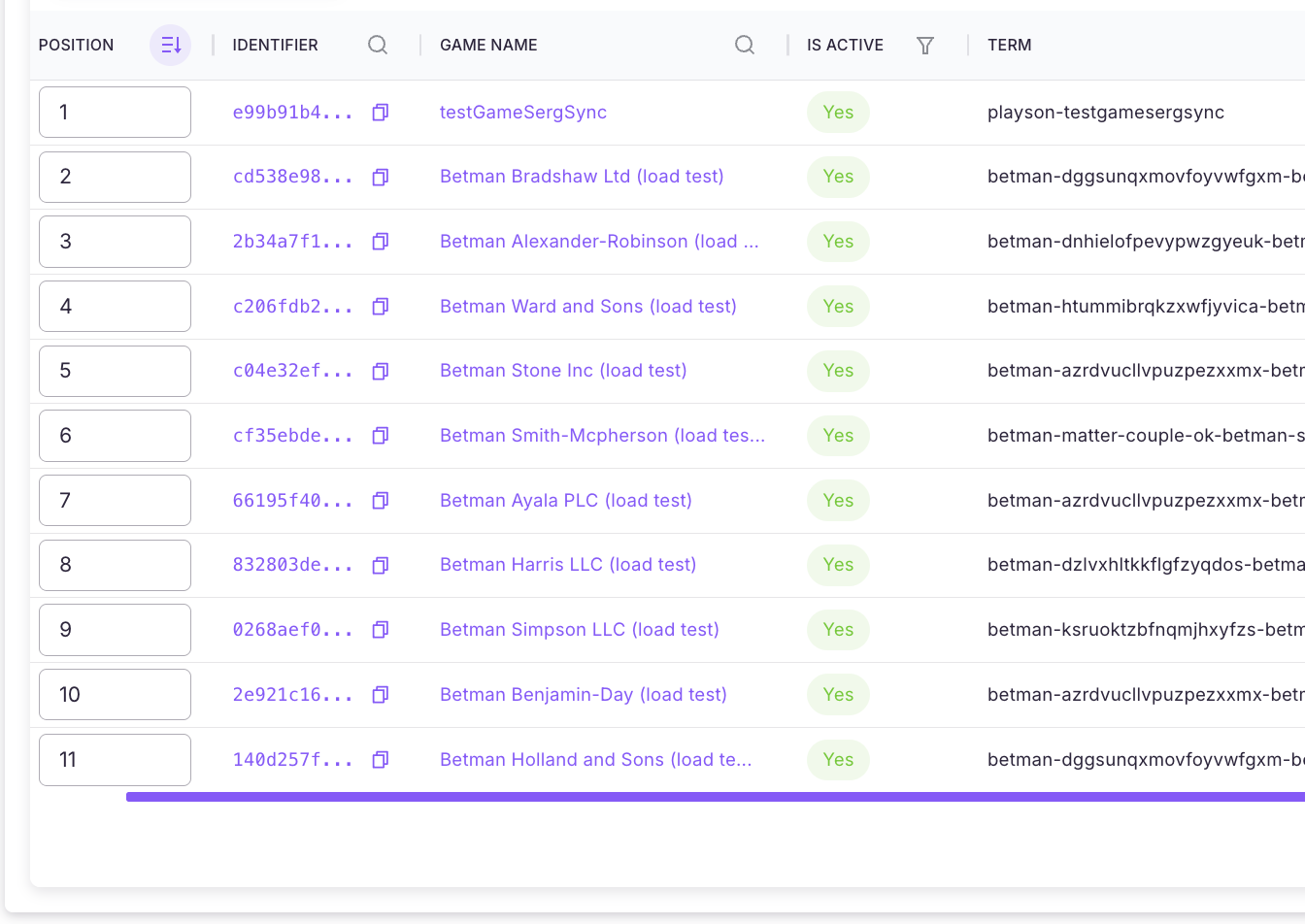Click the position field containing 11
This screenshot has height=924, width=1305.
tap(115, 760)
